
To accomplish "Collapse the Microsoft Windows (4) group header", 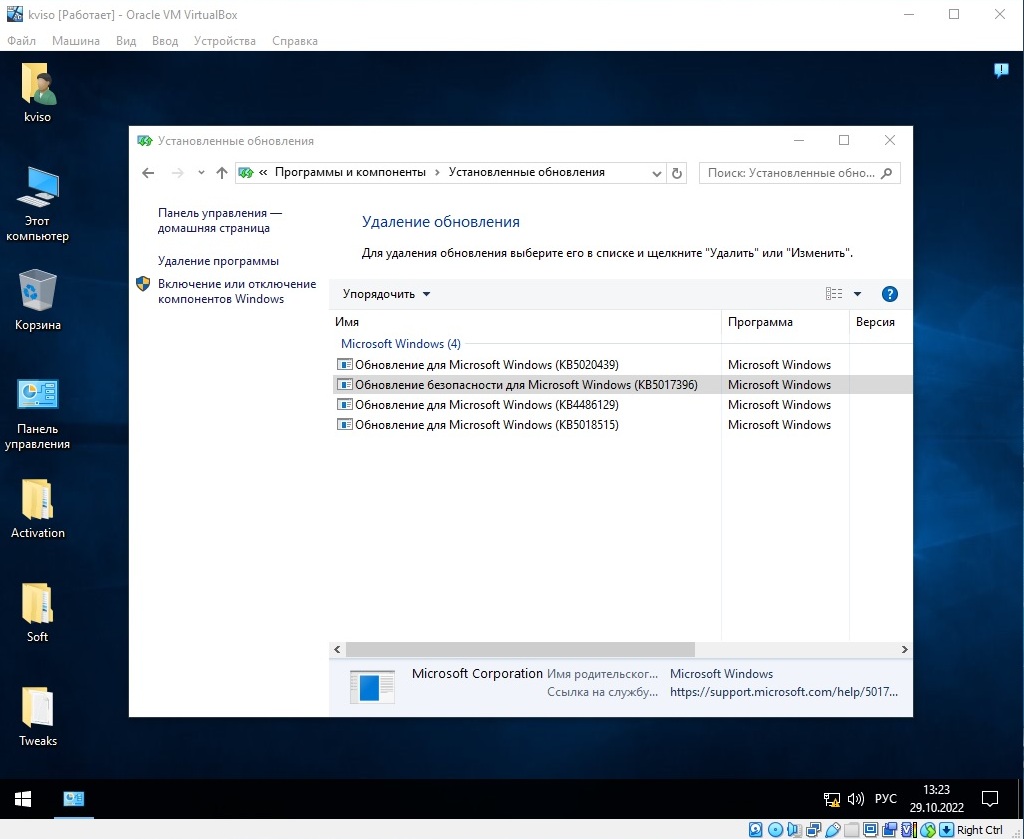I will click(400, 344).
